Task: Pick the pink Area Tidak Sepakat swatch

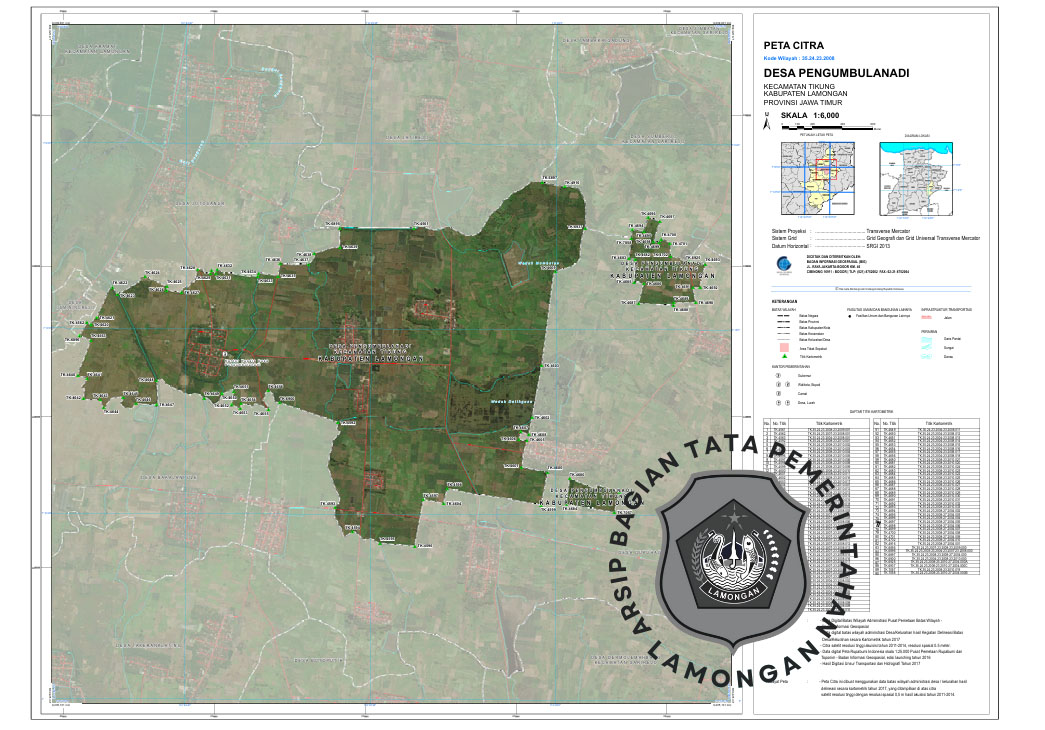Action: 785,346
